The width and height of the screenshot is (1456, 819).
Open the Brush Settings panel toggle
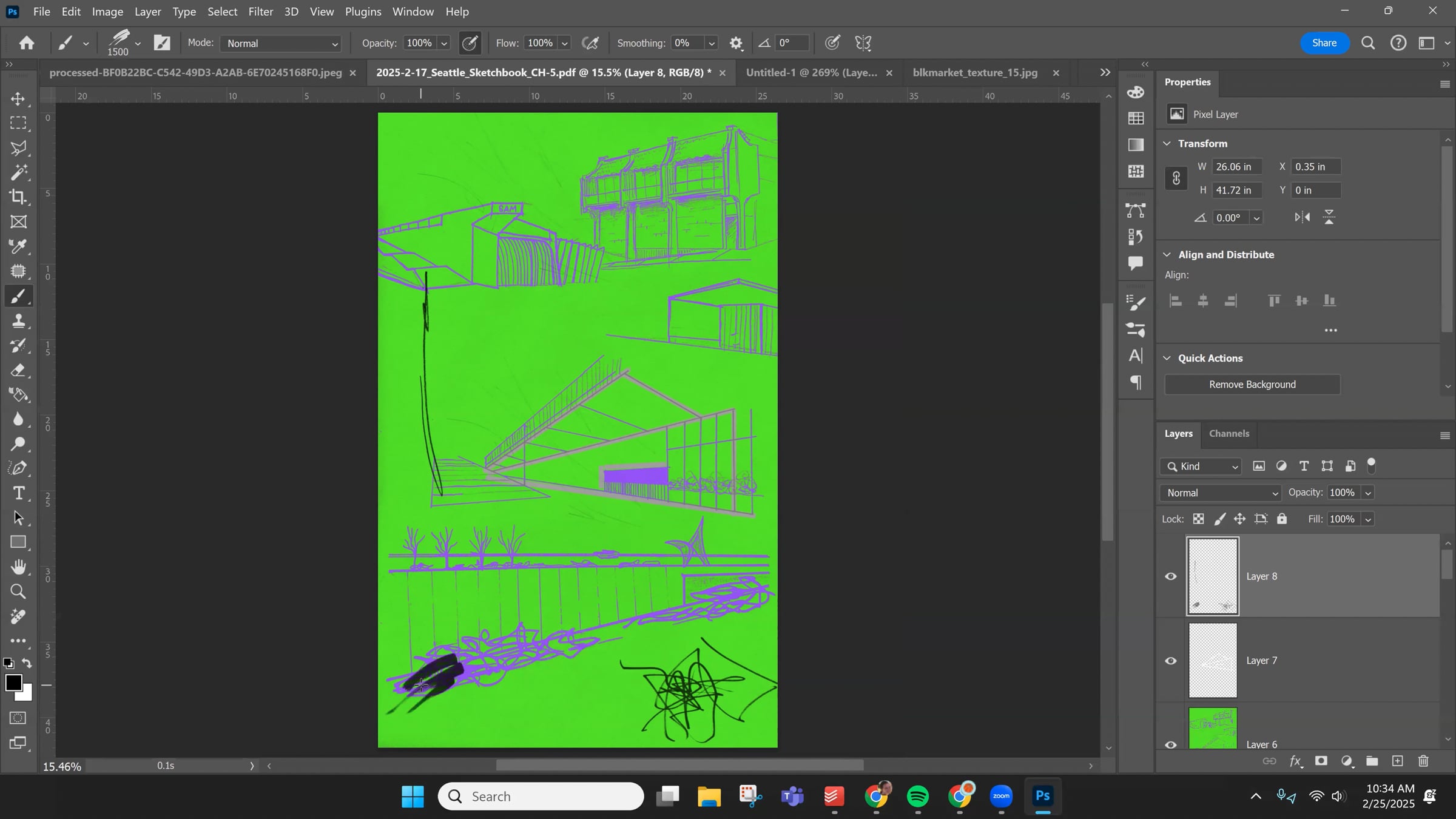(162, 42)
